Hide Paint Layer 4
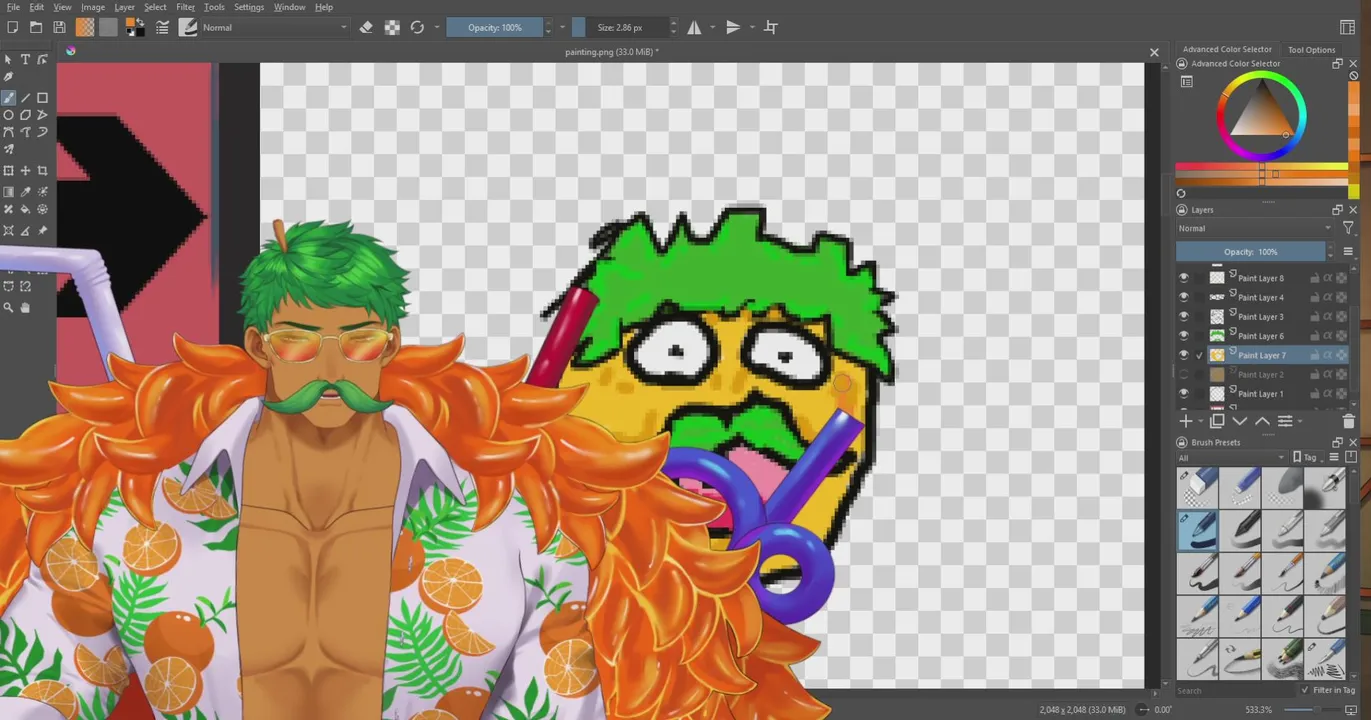Image resolution: width=1371 pixels, height=720 pixels. [1184, 297]
